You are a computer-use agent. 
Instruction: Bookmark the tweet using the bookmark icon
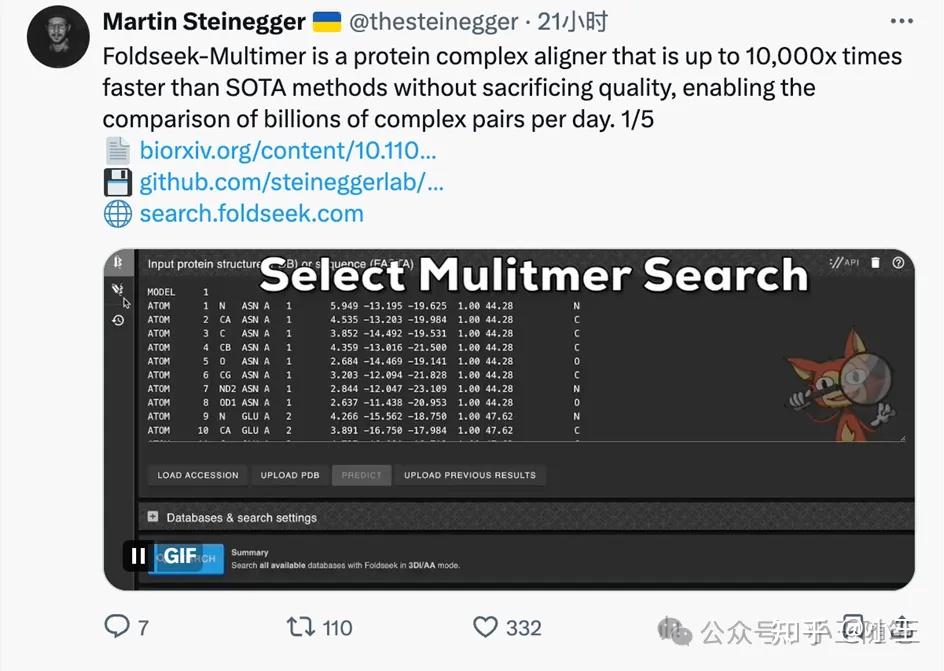pyautogui.click(x=851, y=627)
